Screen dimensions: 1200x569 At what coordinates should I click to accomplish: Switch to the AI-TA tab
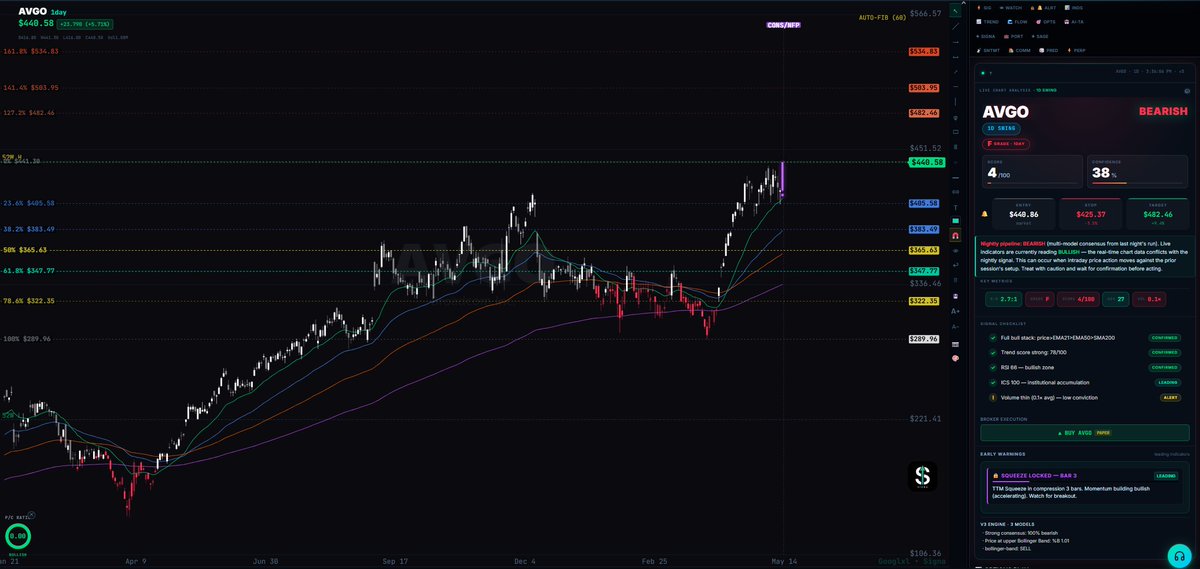pos(1074,22)
